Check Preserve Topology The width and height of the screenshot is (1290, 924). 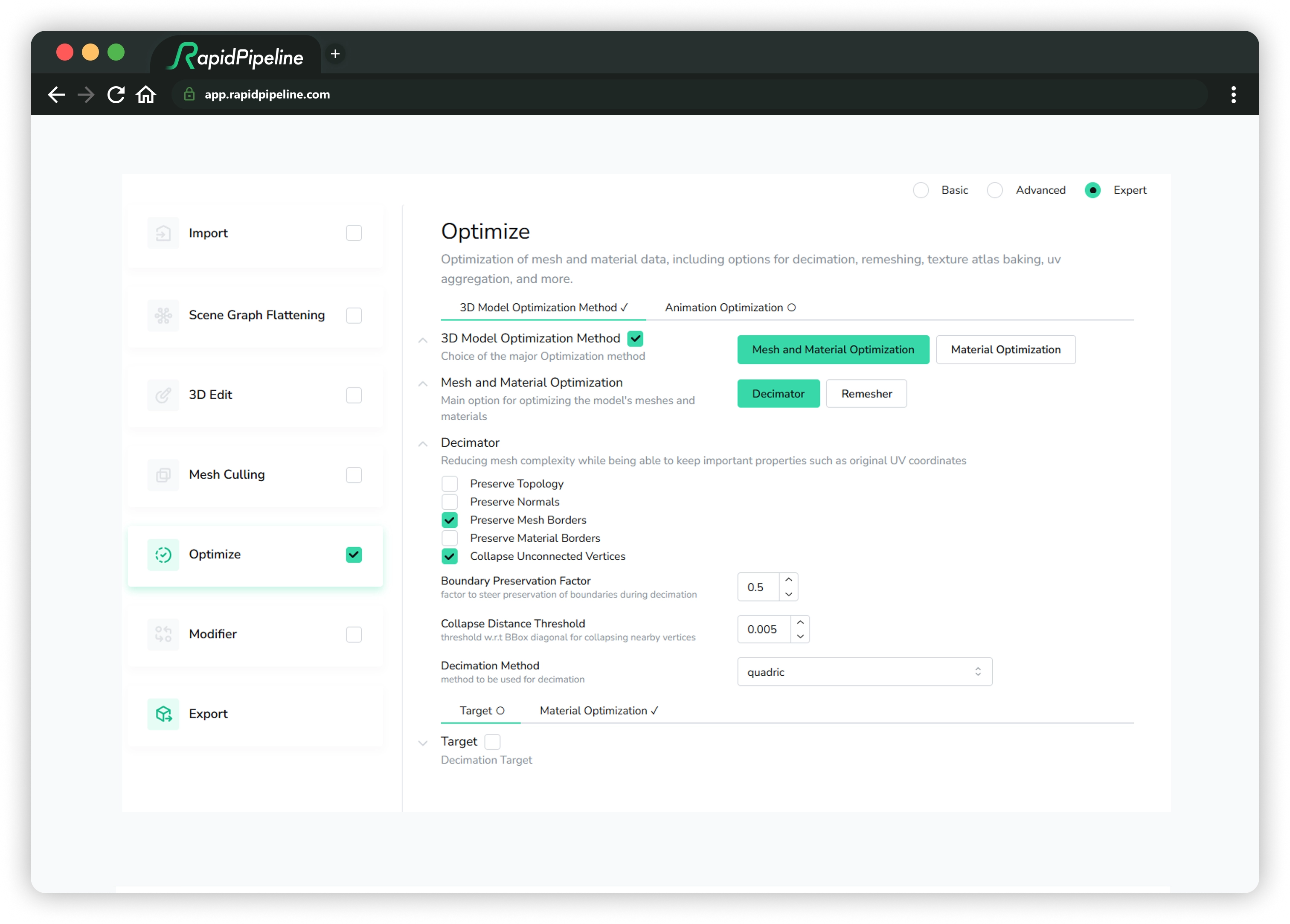click(449, 484)
